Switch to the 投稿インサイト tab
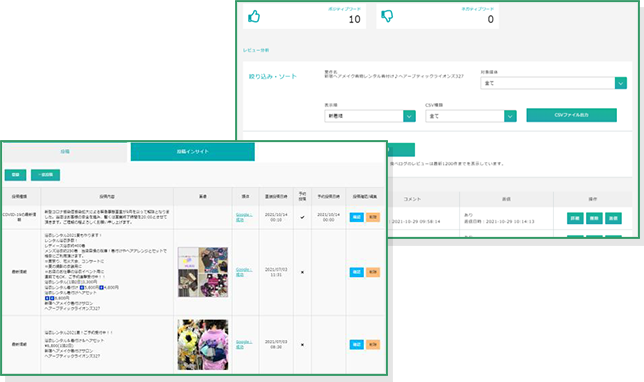The width and height of the screenshot is (644, 382). click(x=193, y=152)
